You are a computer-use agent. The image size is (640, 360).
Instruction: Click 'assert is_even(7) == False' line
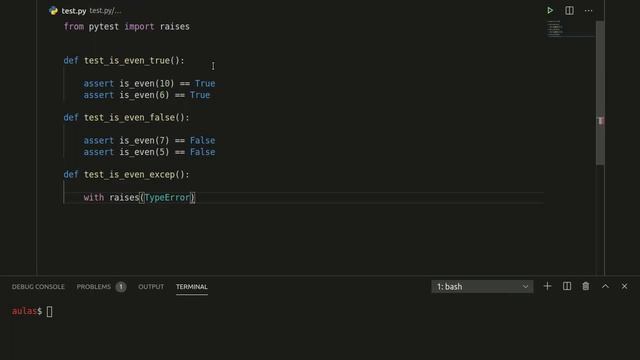pos(149,140)
